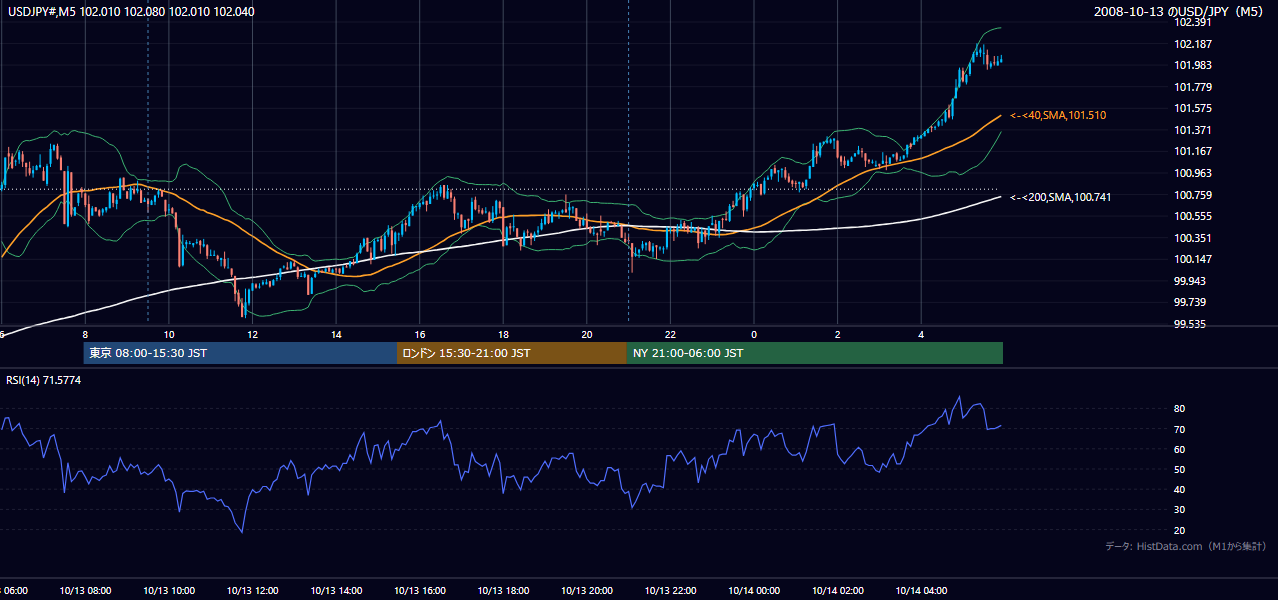Select the NY 21:00-06:00 JST session bar

click(814, 353)
